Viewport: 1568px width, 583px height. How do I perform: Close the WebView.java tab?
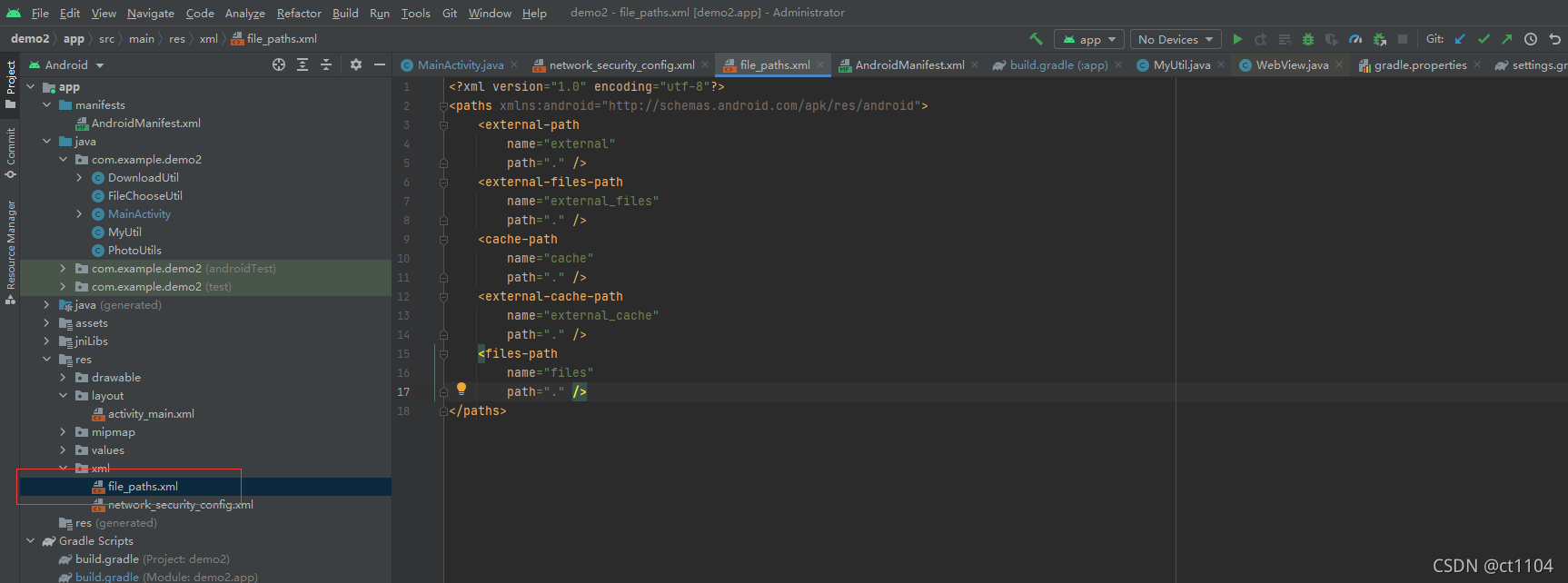pyautogui.click(x=1338, y=64)
